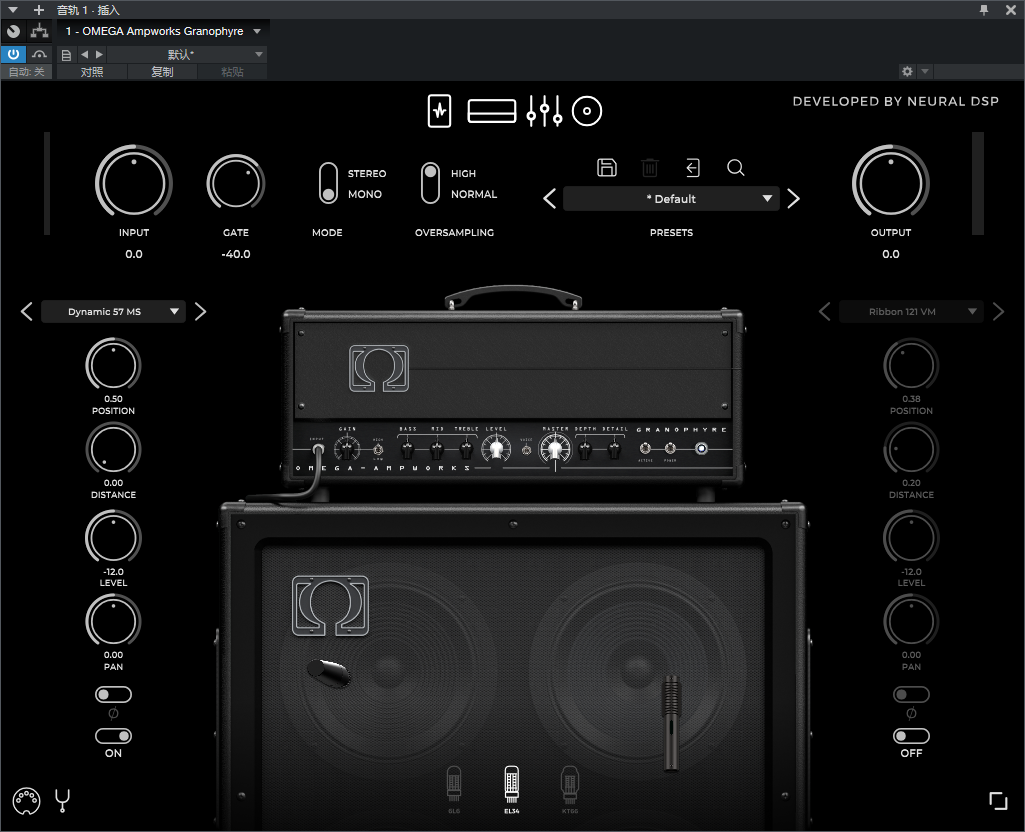Viewport: 1025px width, 832px height.
Task: Open the Dynamic 57 MS microphone dropdown
Action: [113, 312]
